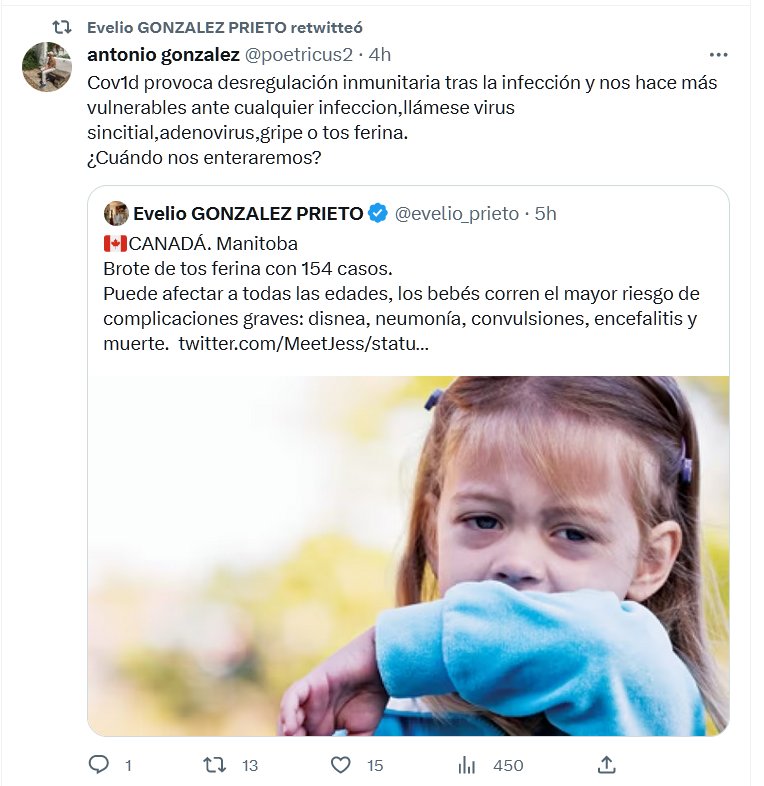Click the reply speech bubble icon

pos(98,765)
